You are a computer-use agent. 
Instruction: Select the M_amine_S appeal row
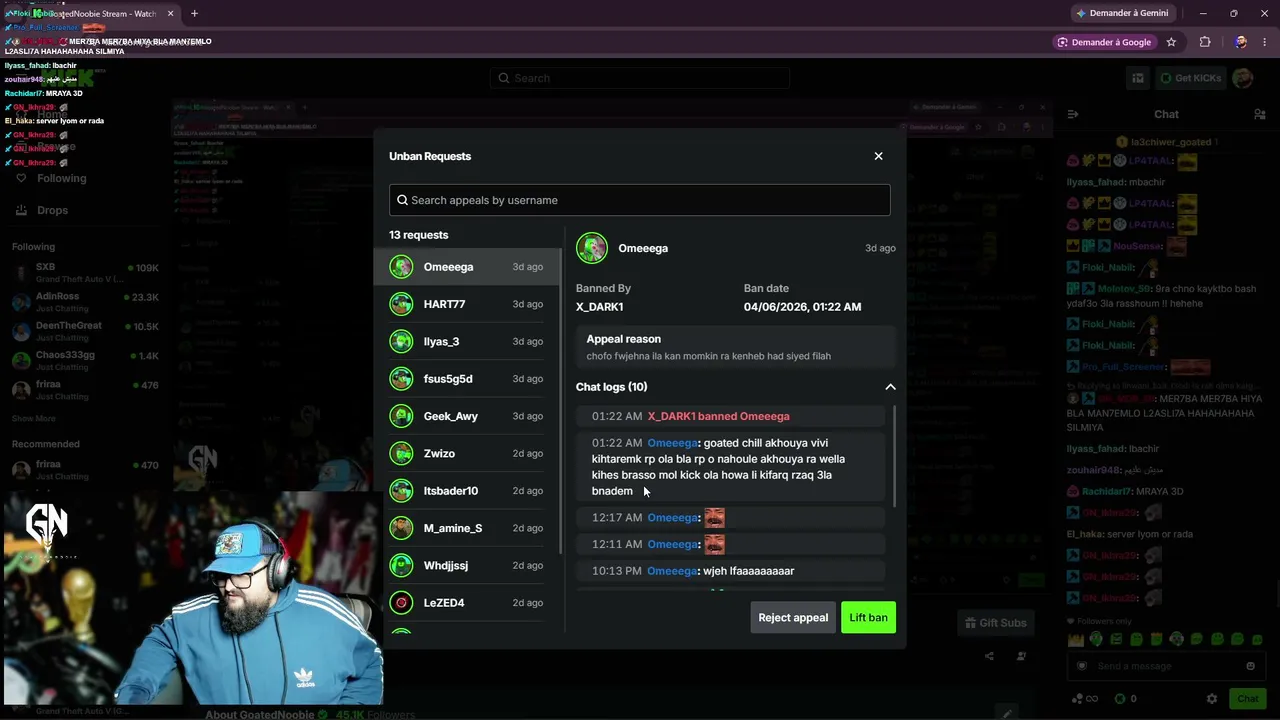[467, 528]
